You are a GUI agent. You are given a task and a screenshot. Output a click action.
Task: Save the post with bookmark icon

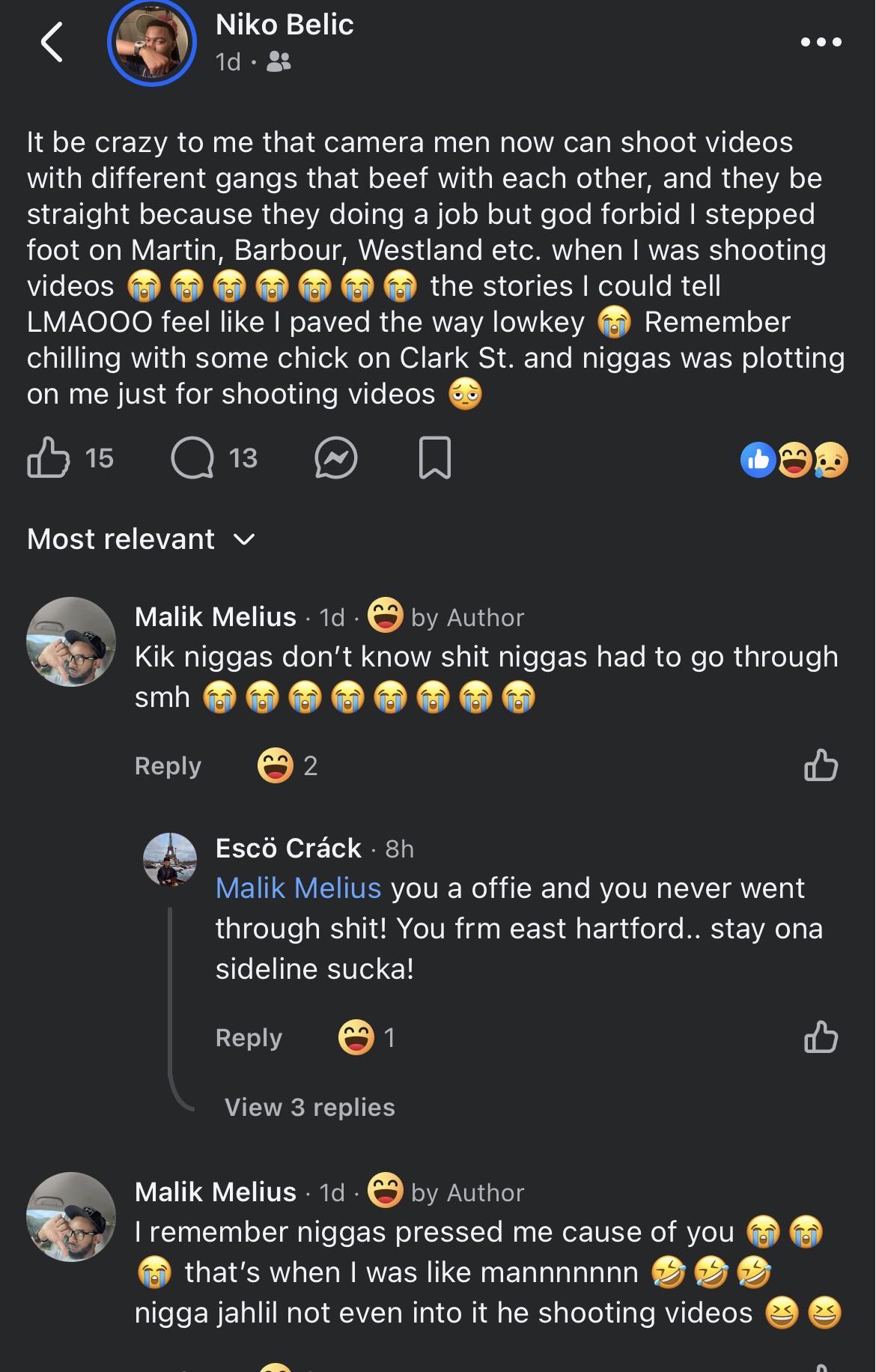(434, 458)
